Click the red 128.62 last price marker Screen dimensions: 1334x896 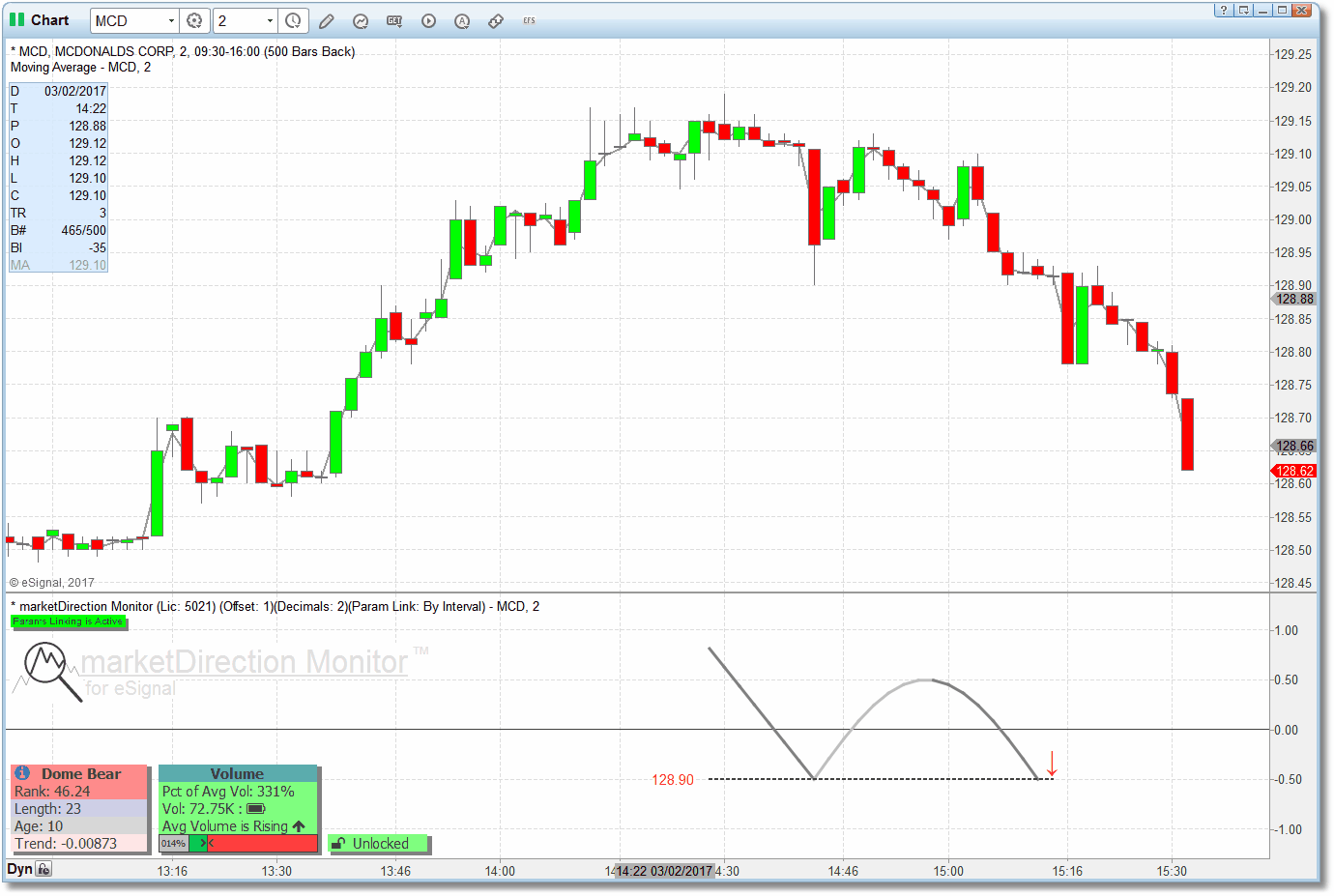(x=1293, y=471)
